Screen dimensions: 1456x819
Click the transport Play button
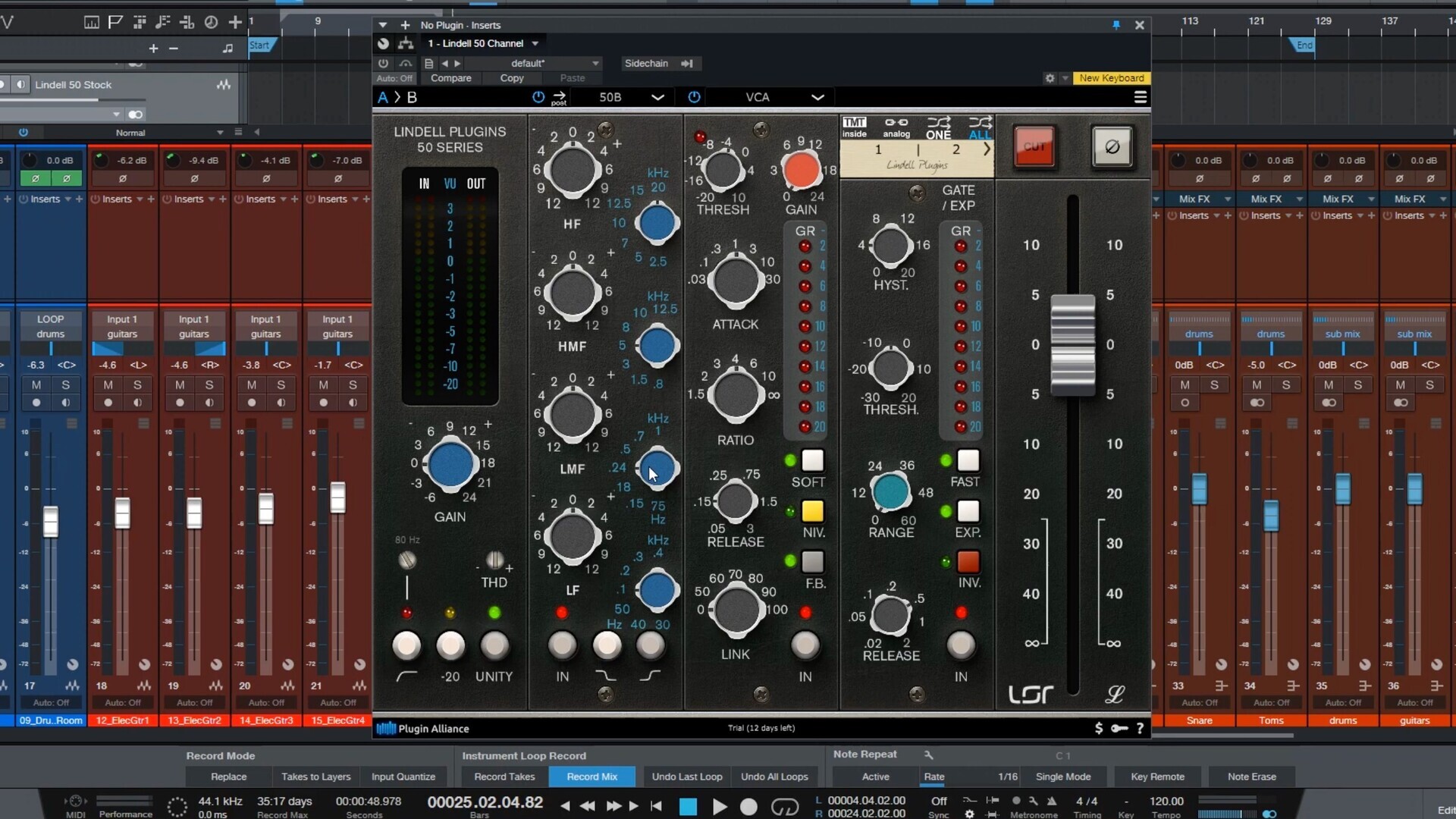tap(720, 806)
